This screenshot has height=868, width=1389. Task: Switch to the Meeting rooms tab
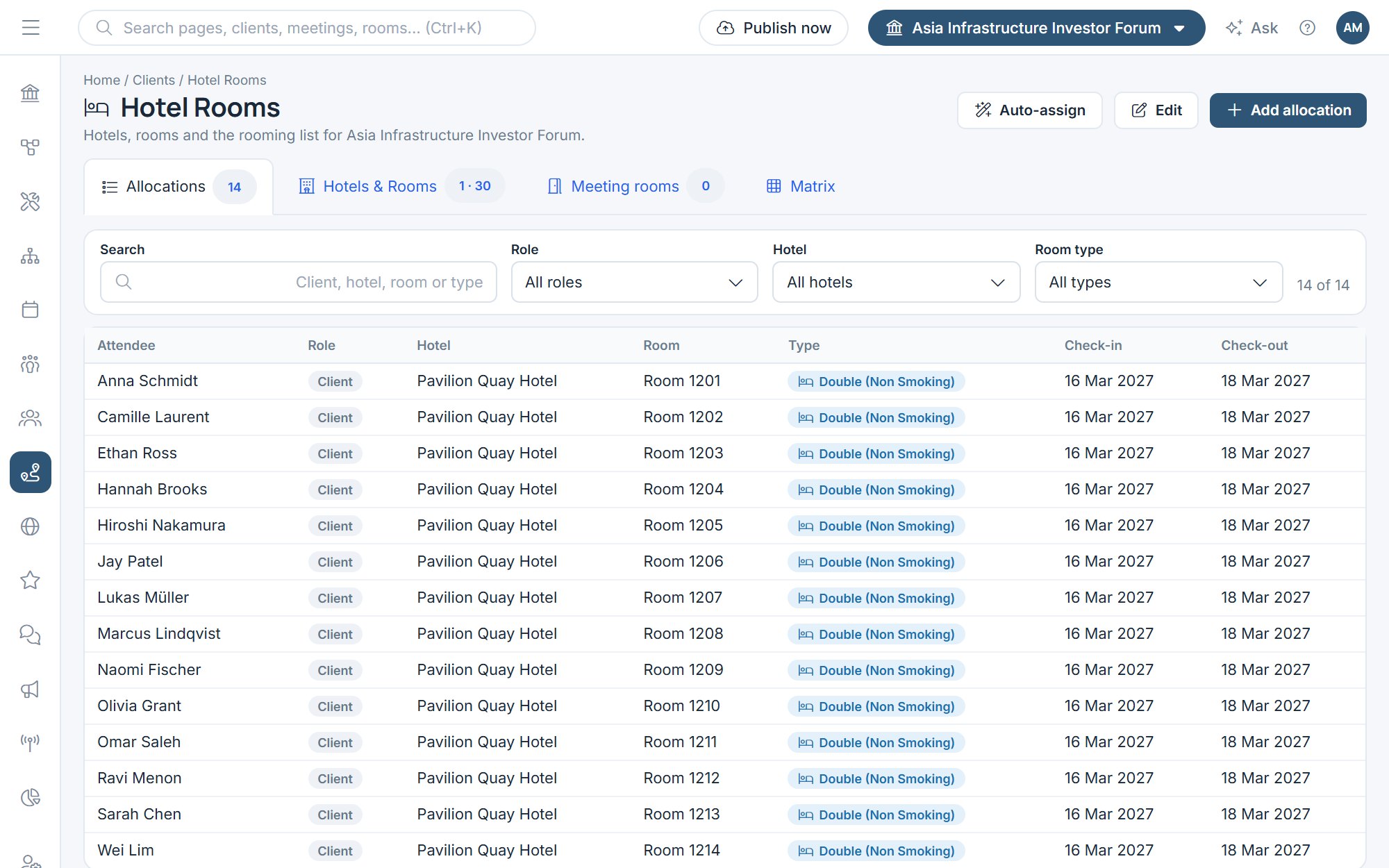pyautogui.click(x=635, y=186)
